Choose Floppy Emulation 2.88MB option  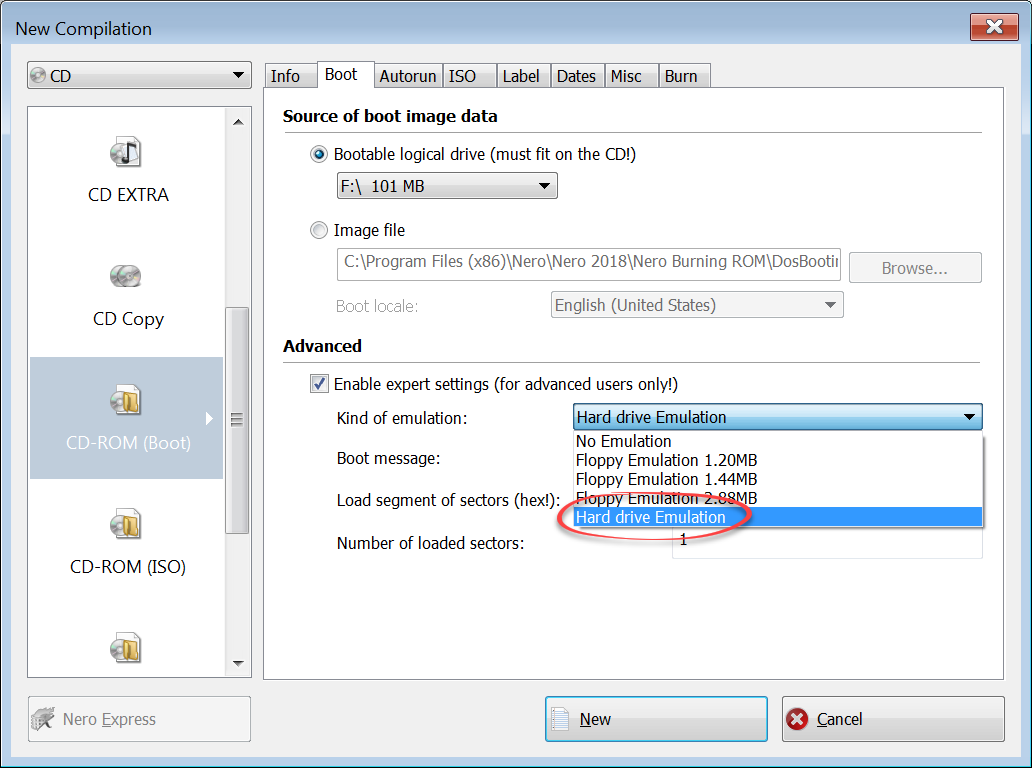pyautogui.click(x=778, y=498)
